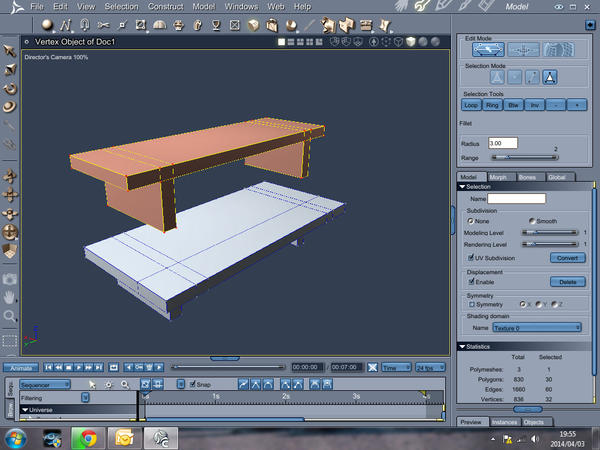The image size is (600, 450).
Task: Open the Shading domain Texture 0 dropdown
Action: tap(537, 327)
